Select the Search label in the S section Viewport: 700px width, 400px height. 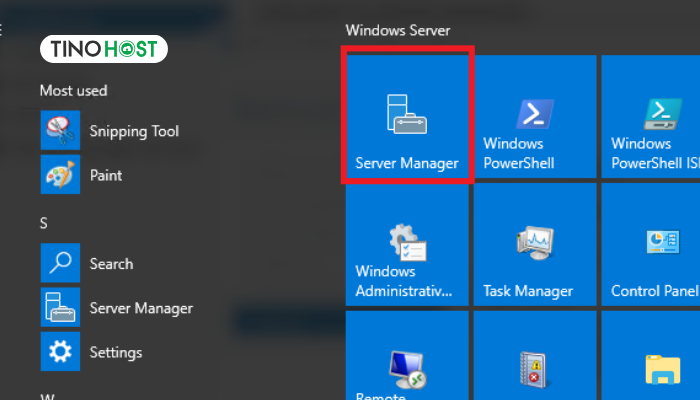coord(111,264)
